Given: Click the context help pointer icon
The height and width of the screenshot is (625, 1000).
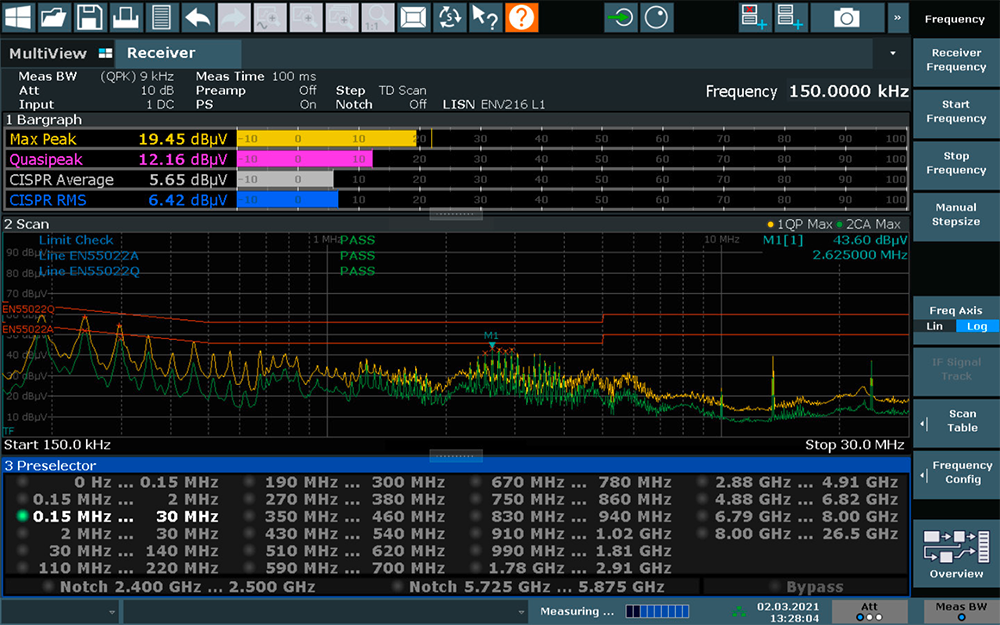Looking at the screenshot, I should pyautogui.click(x=485, y=17).
